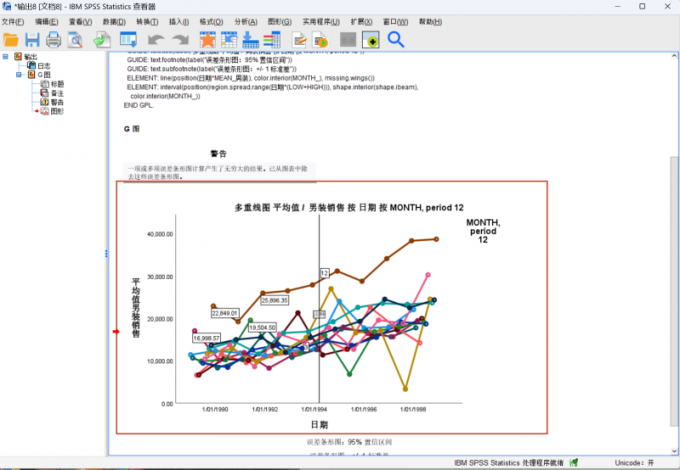Click the END GPL. line in log
This screenshot has width=680, height=470.
click(x=138, y=105)
